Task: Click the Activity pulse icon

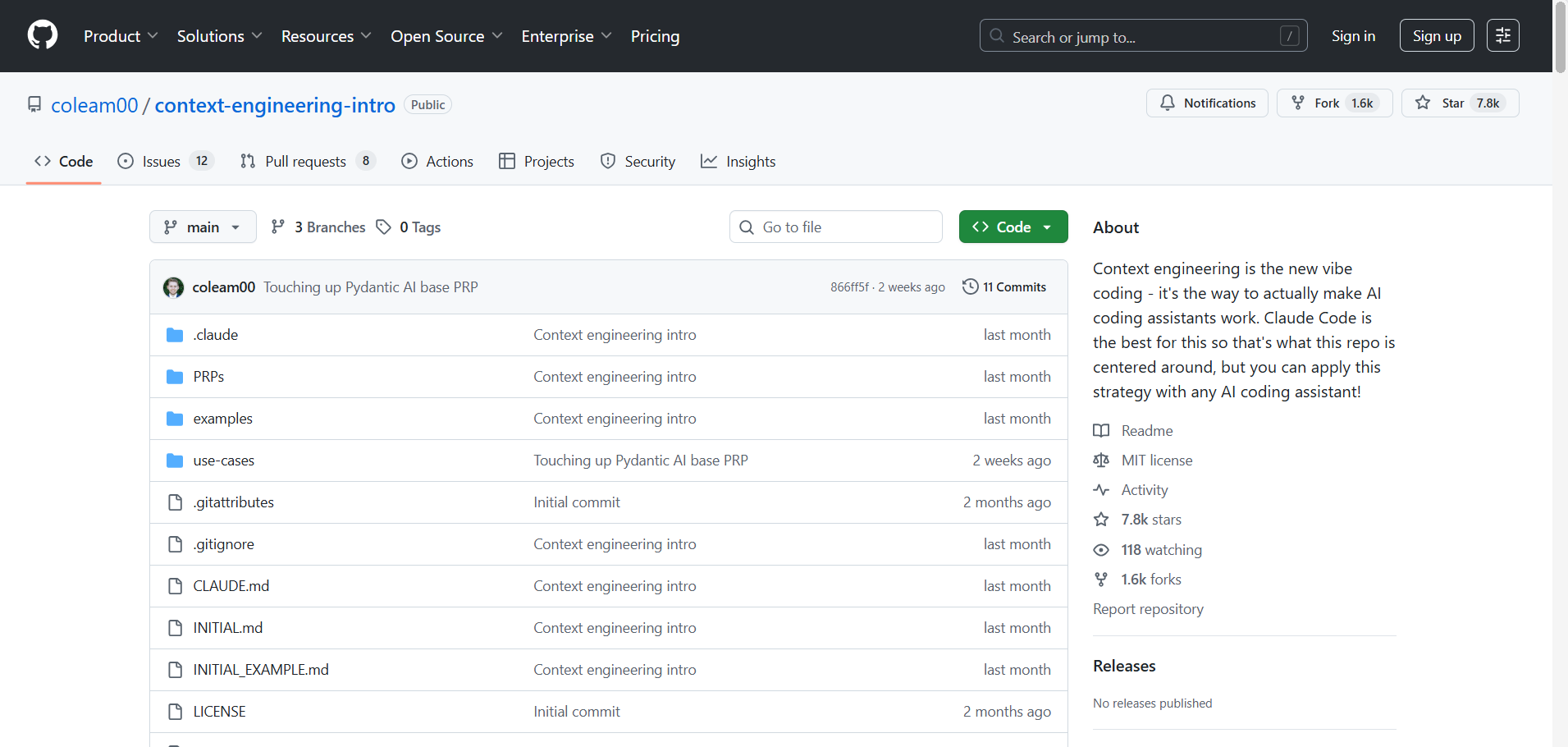Action: 1101,490
